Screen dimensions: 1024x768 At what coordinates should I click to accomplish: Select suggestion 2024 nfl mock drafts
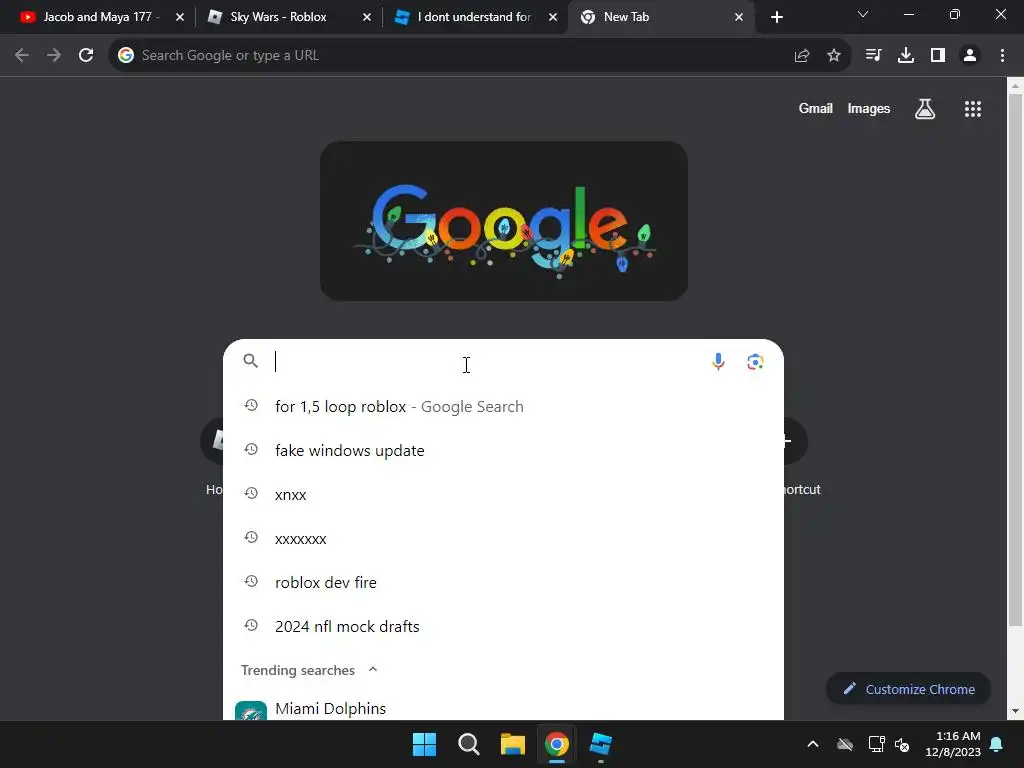pyautogui.click(x=503, y=626)
